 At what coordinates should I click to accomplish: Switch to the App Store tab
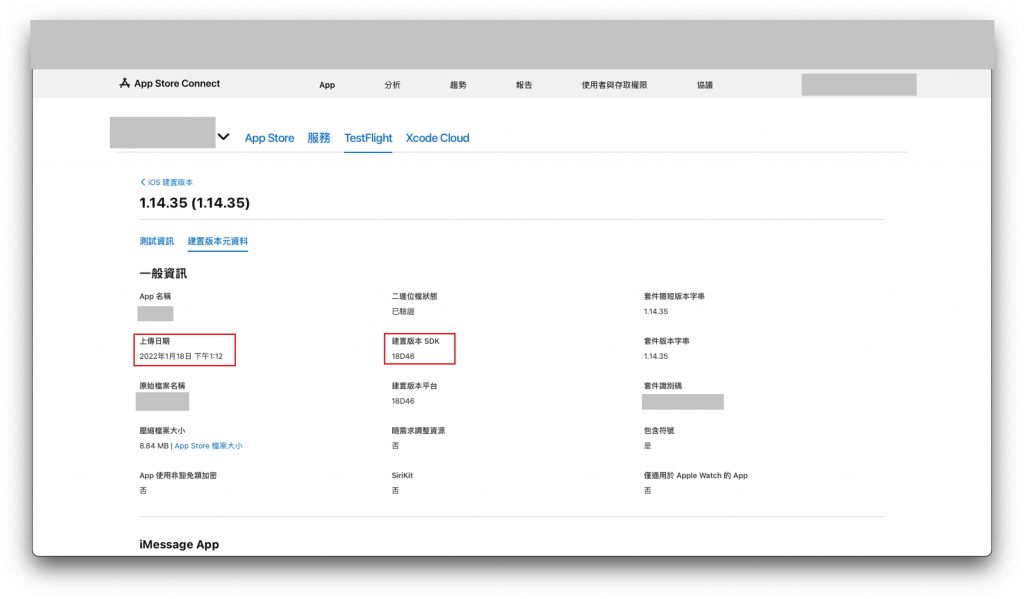269,138
